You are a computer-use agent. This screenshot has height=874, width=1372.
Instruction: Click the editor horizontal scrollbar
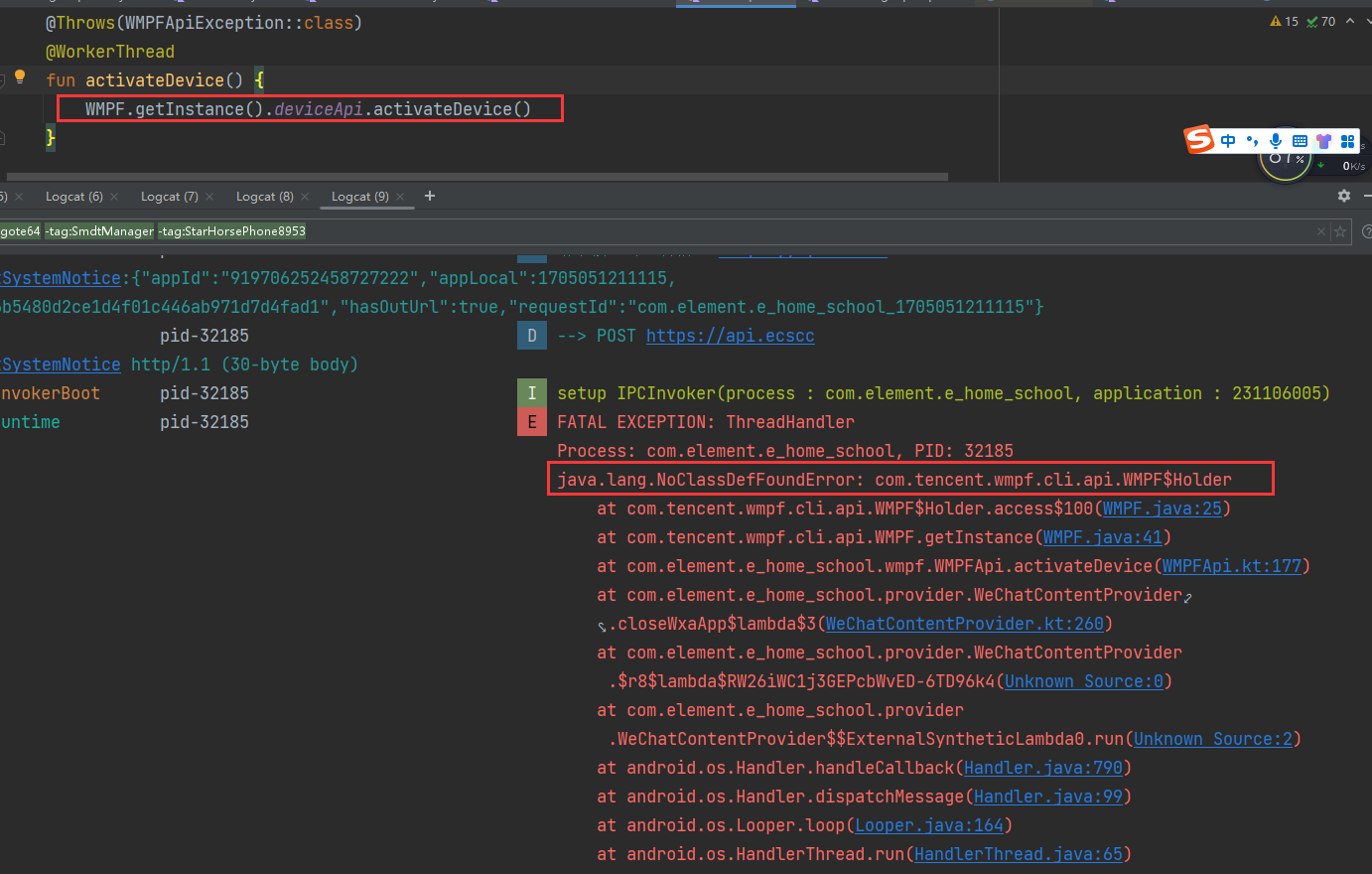tap(477, 177)
